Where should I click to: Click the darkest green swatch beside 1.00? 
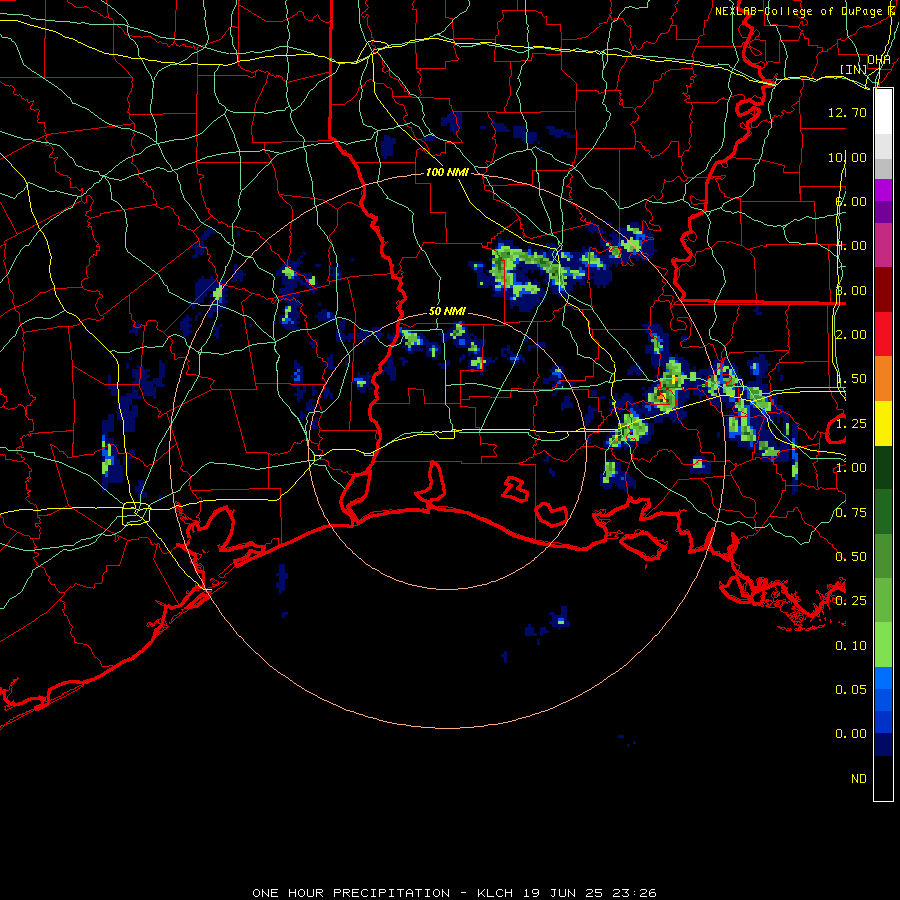[x=883, y=468]
